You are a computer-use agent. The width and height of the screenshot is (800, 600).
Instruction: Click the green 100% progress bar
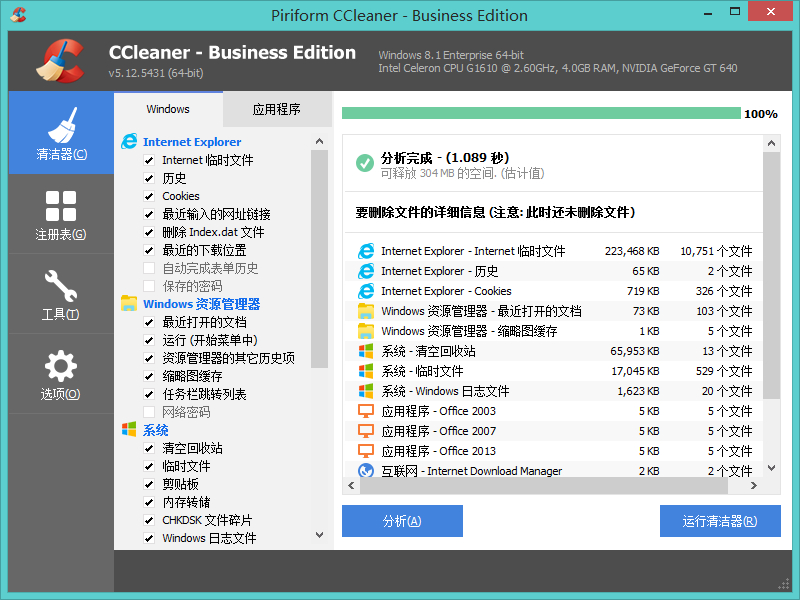(x=541, y=113)
